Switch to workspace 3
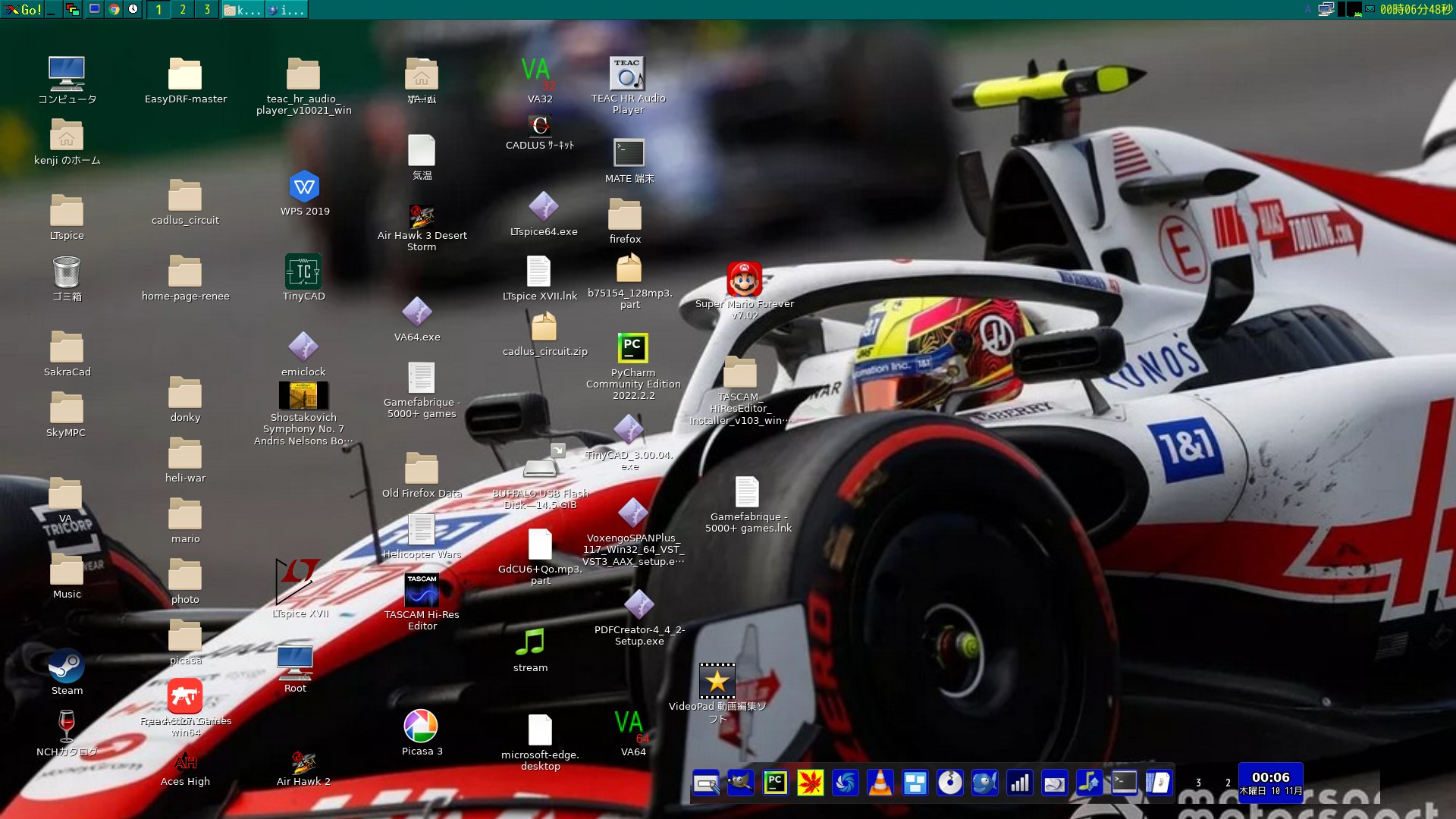The width and height of the screenshot is (1456, 819). (206, 9)
